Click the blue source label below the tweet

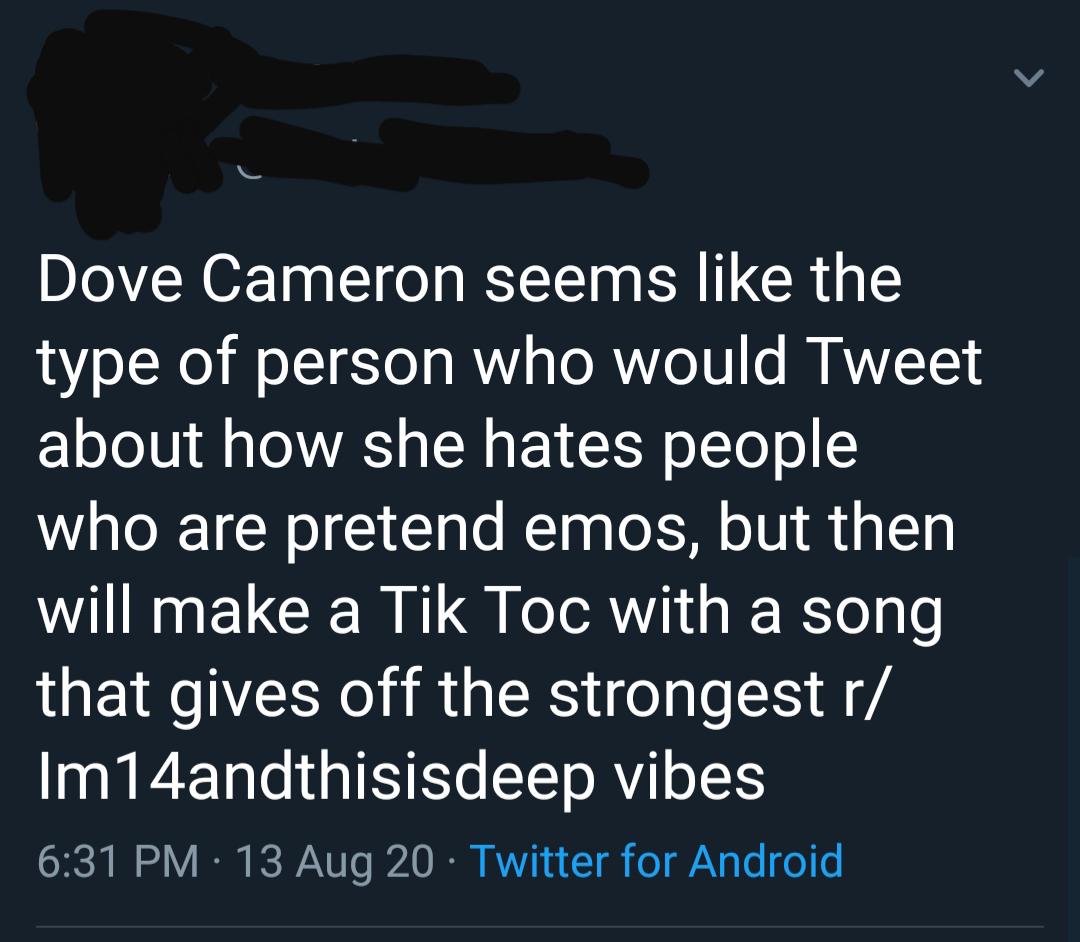(x=657, y=860)
